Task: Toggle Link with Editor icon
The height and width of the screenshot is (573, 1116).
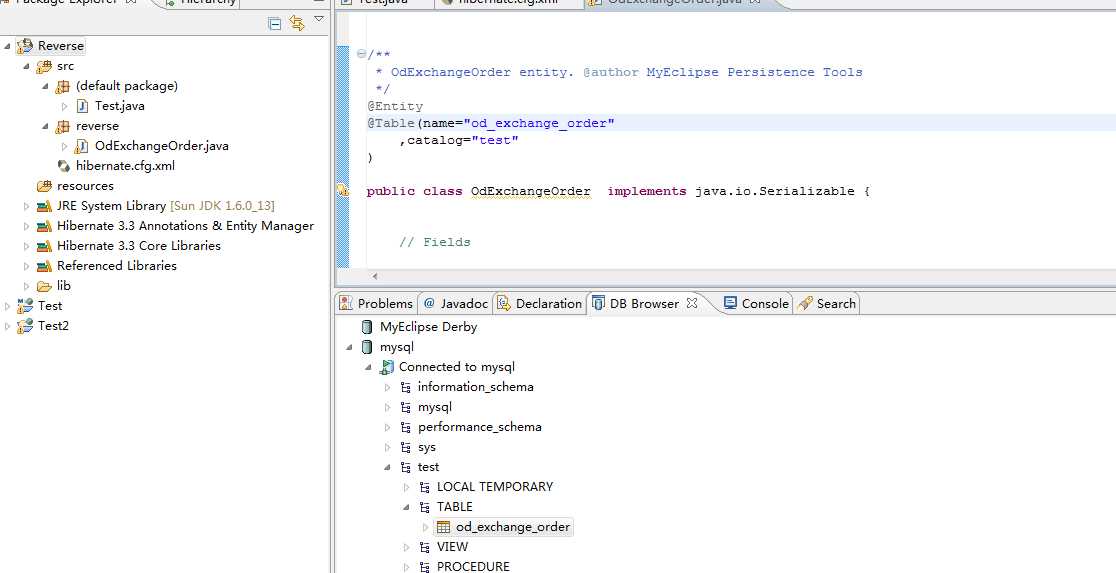Action: (297, 23)
